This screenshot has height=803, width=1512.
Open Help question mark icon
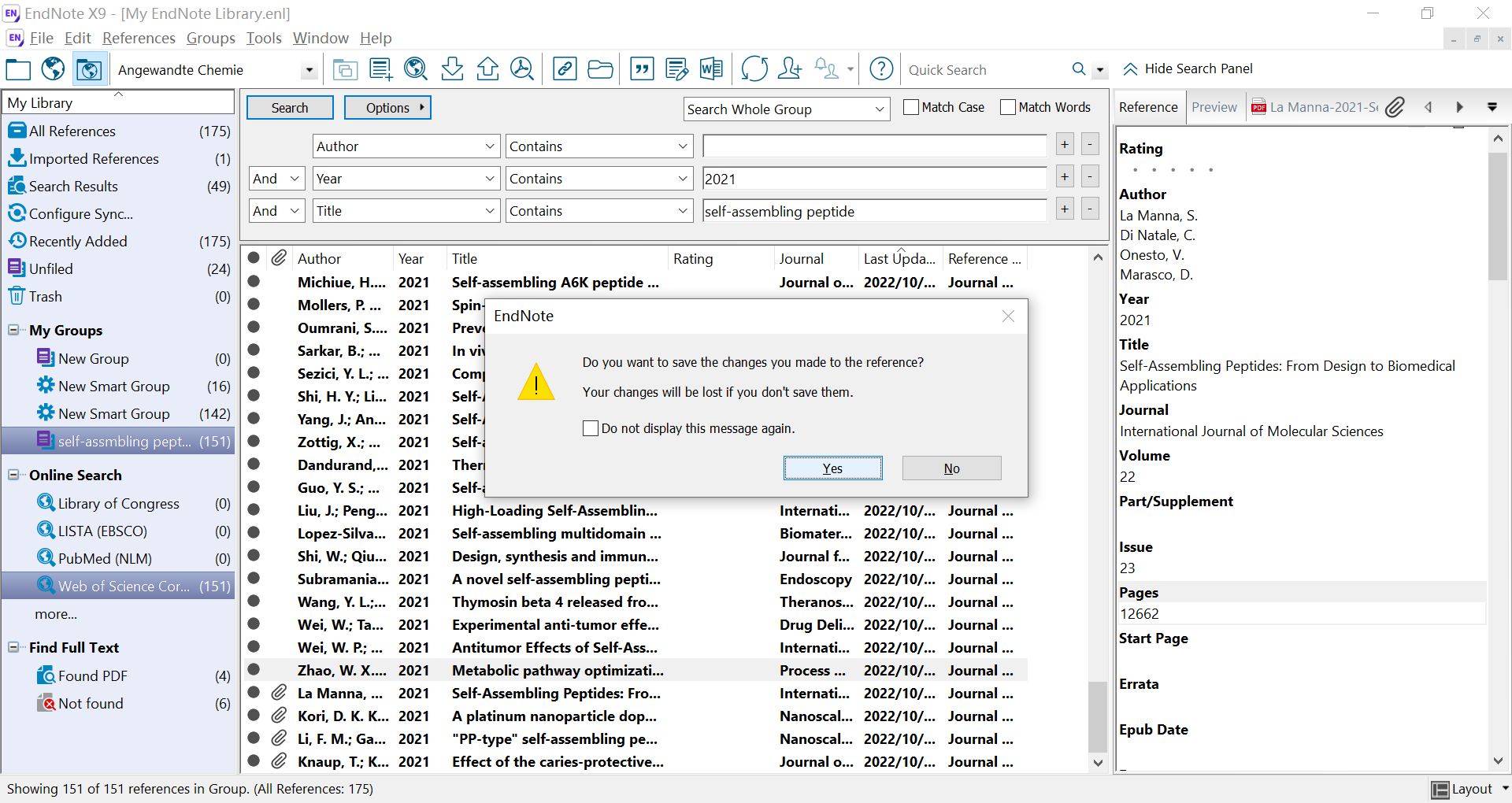coord(881,69)
